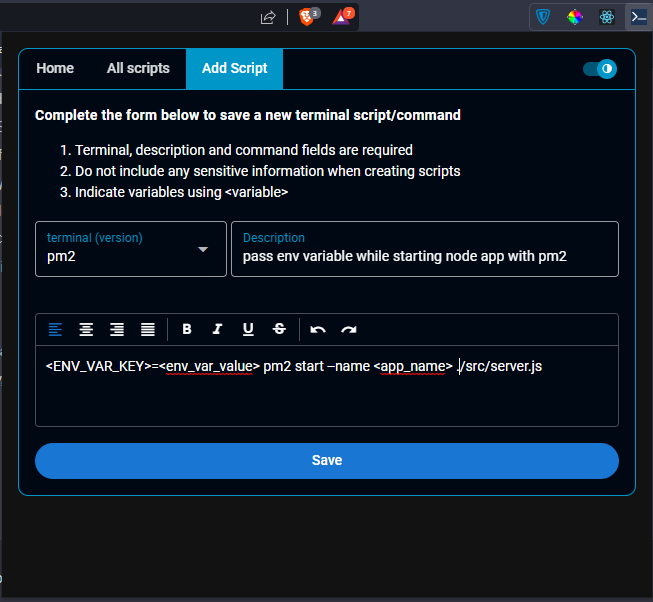This screenshot has width=653, height=602.
Task: Switch to the Home tab
Action: click(x=55, y=68)
